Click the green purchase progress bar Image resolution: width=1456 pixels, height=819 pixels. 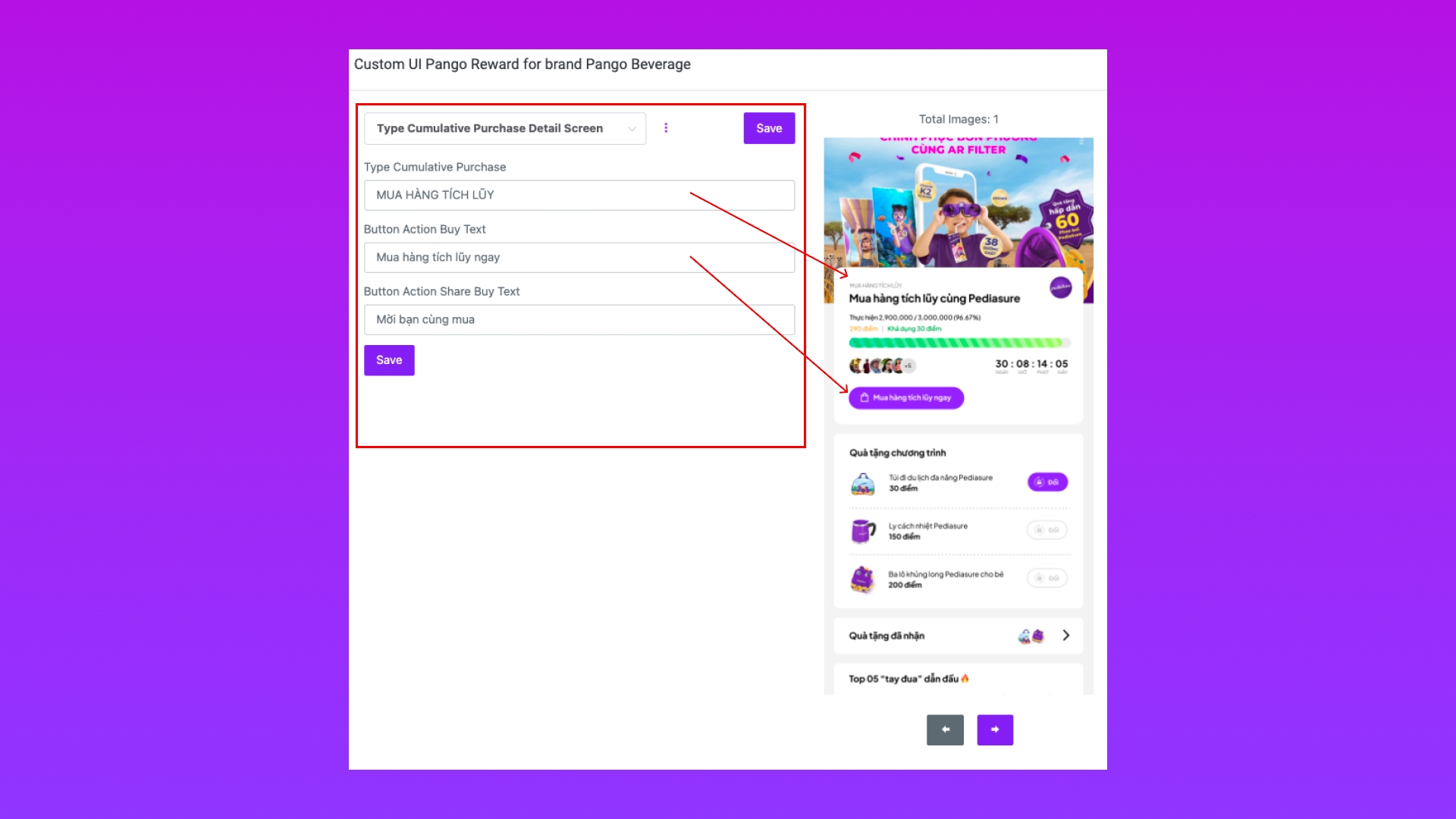[959, 343]
